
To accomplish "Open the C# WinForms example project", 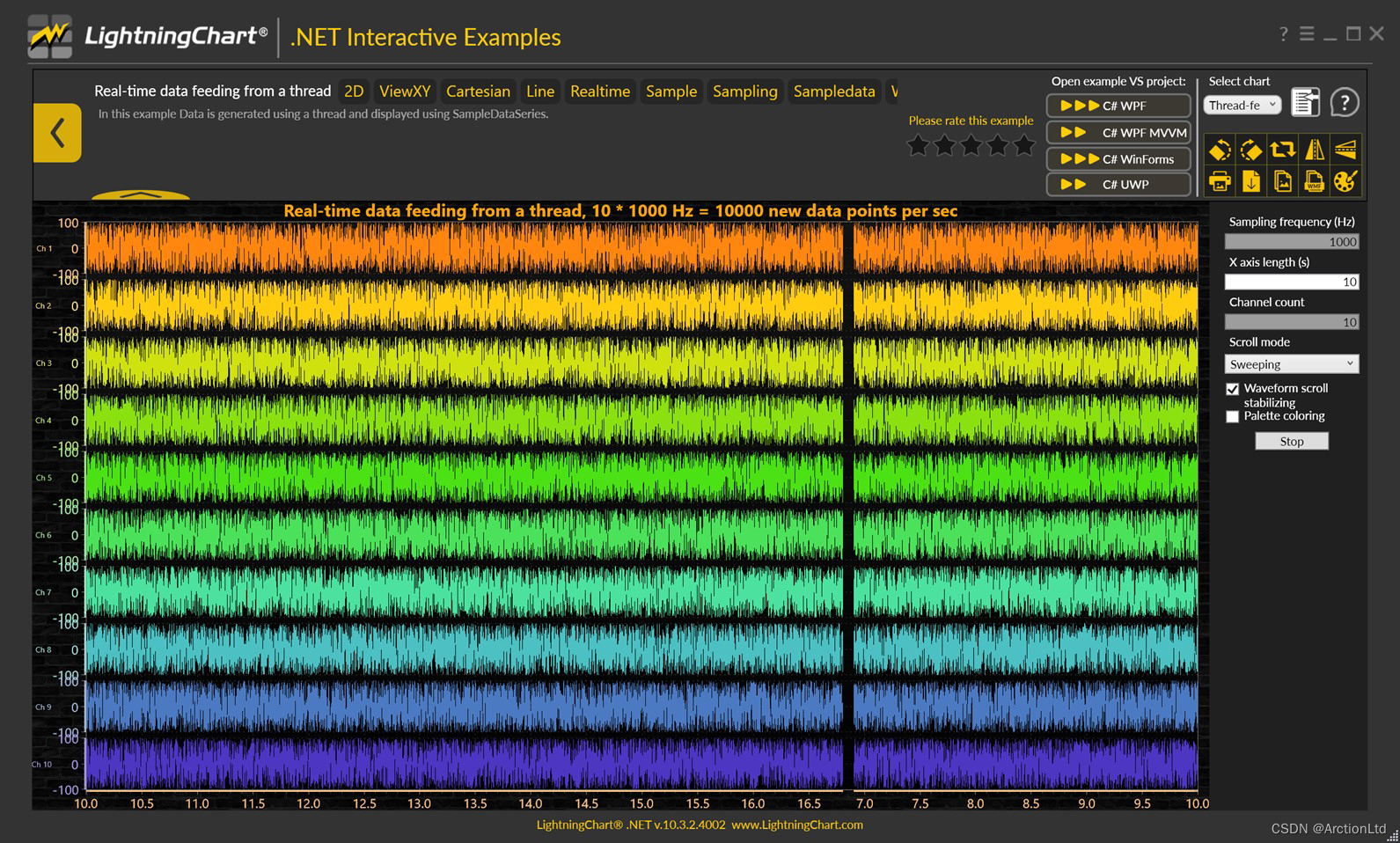I will tap(1118, 158).
